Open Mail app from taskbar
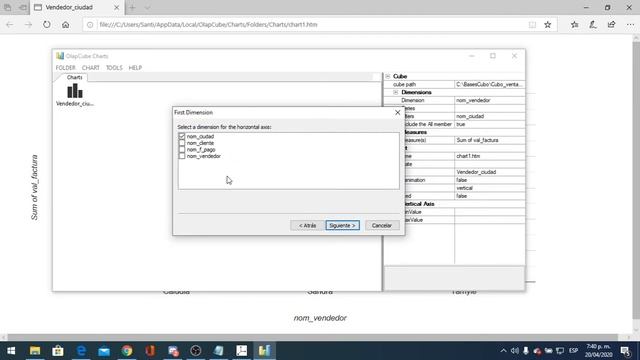The height and width of the screenshot is (360, 640). (104, 351)
